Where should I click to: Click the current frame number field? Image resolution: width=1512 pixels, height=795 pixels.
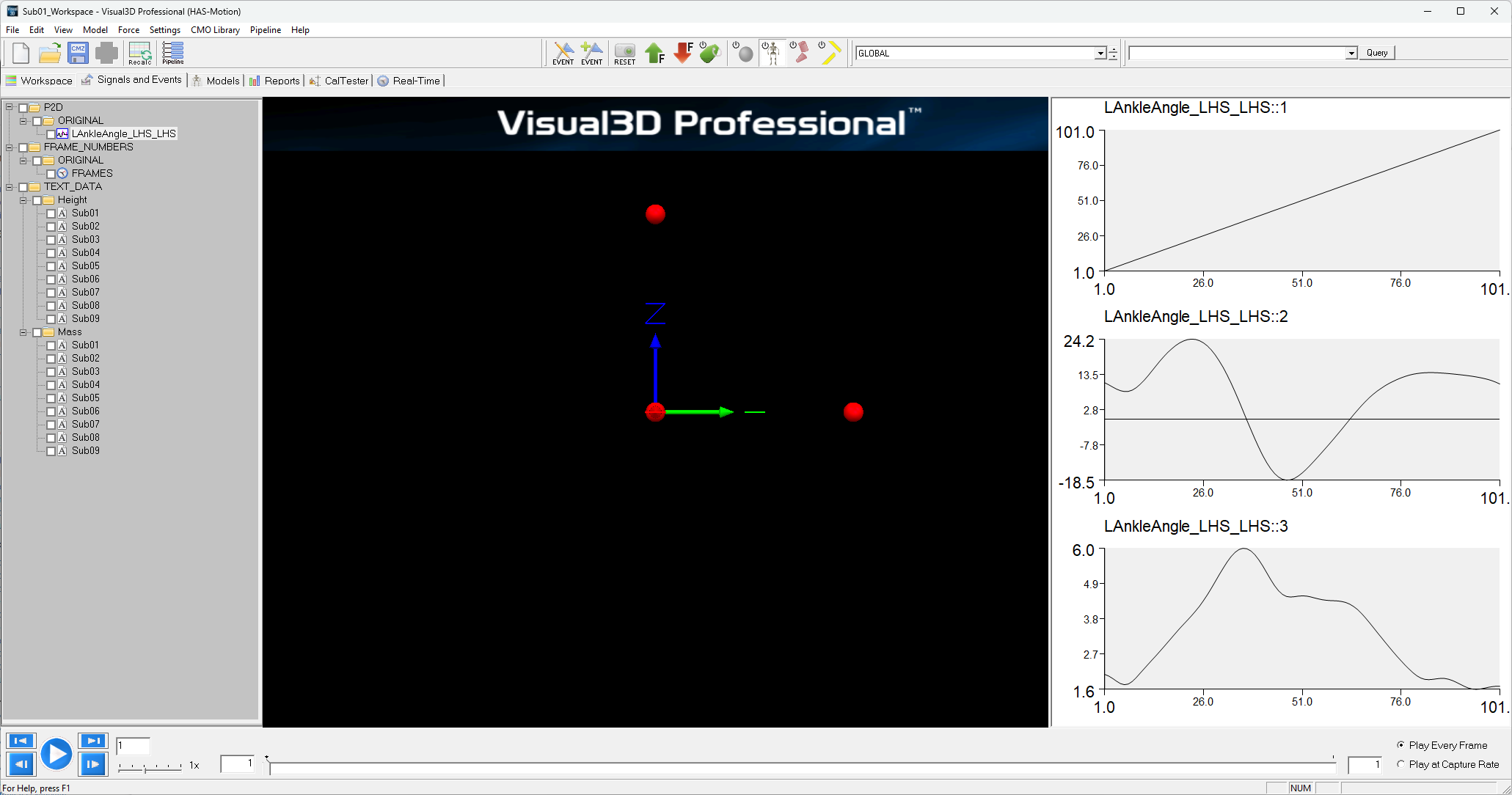[x=133, y=745]
